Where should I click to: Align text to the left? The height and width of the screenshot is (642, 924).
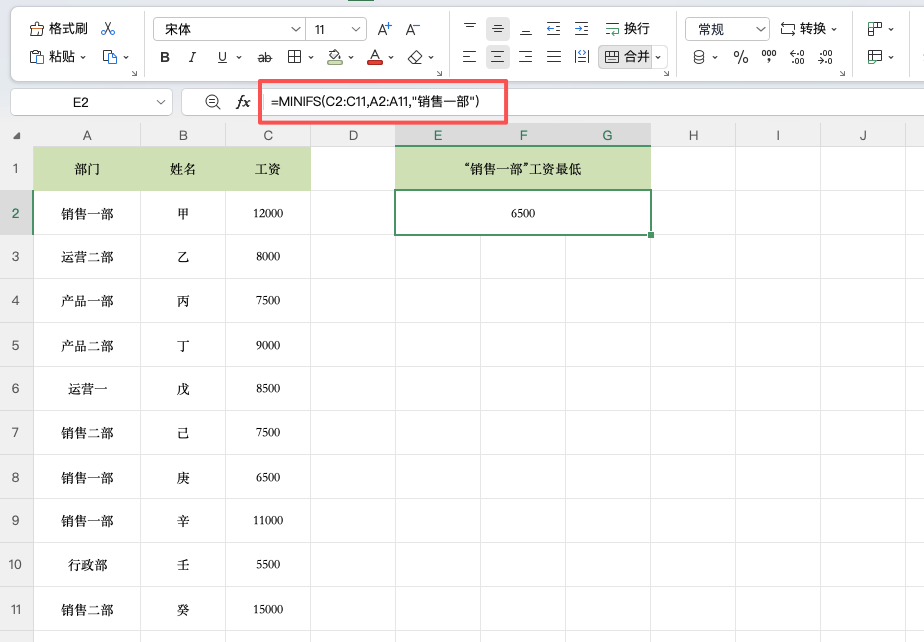(470, 57)
